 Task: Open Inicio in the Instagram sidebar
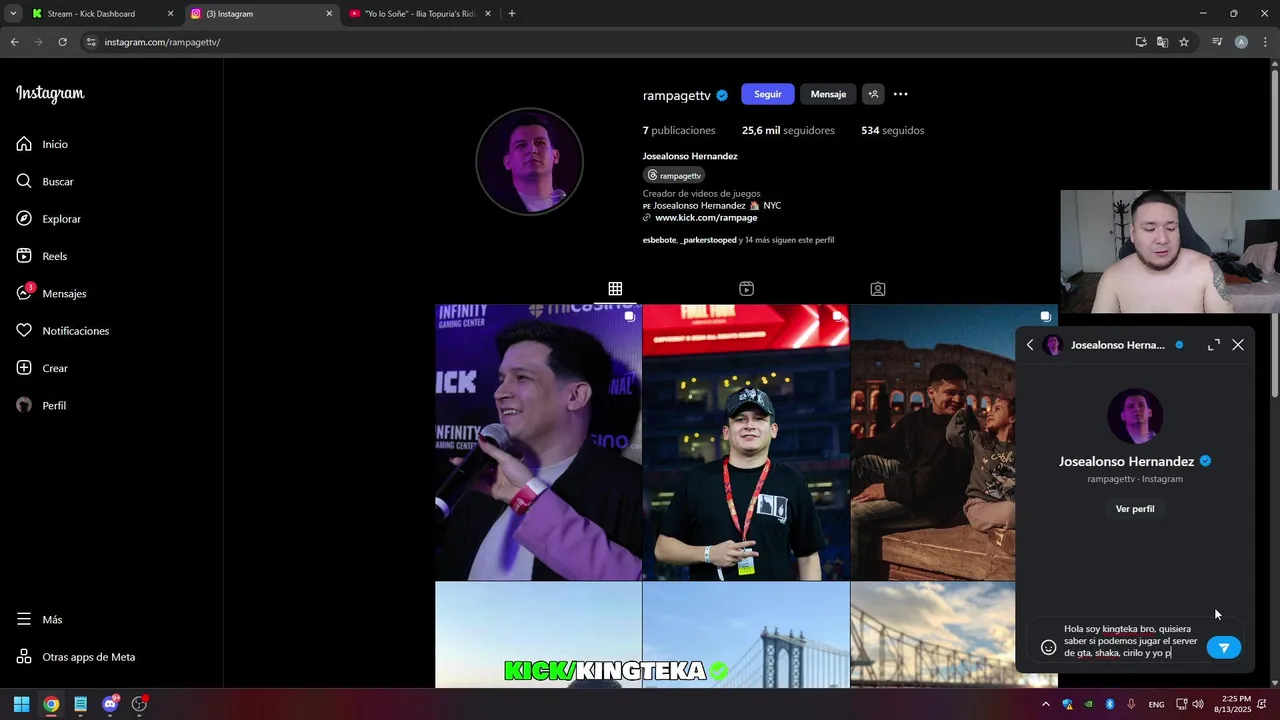42,144
